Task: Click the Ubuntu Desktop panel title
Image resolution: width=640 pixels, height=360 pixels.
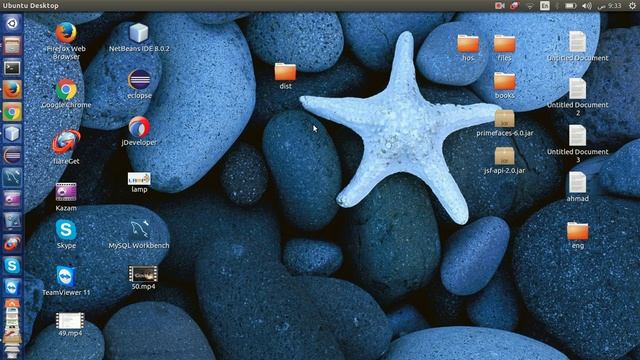Action: tap(31, 6)
